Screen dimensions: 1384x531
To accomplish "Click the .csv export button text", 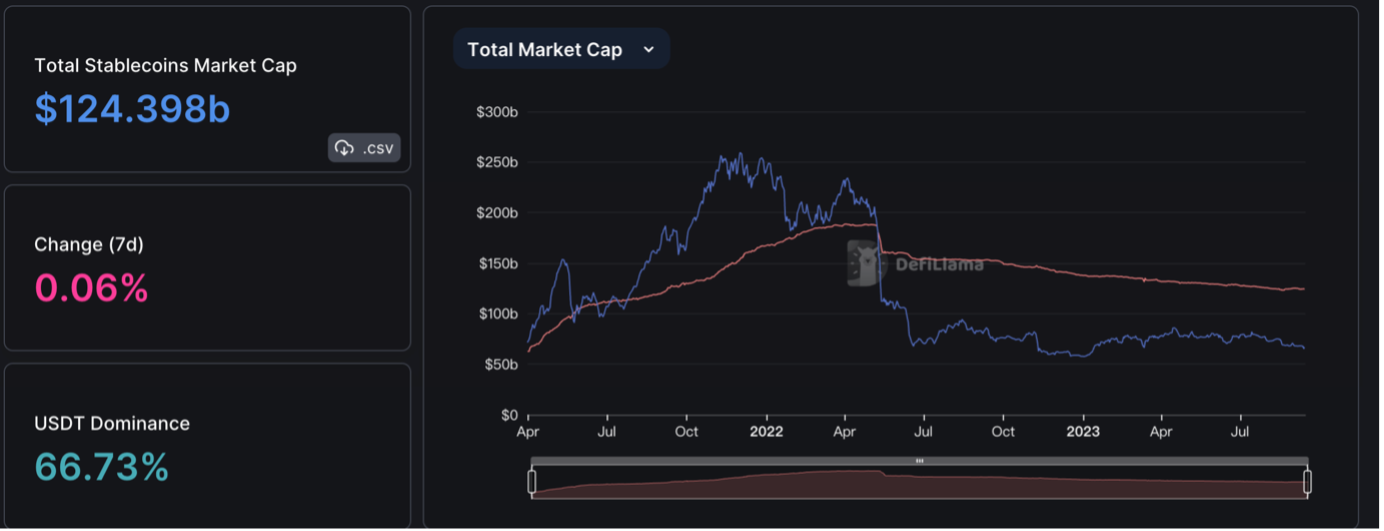I will click(378, 148).
